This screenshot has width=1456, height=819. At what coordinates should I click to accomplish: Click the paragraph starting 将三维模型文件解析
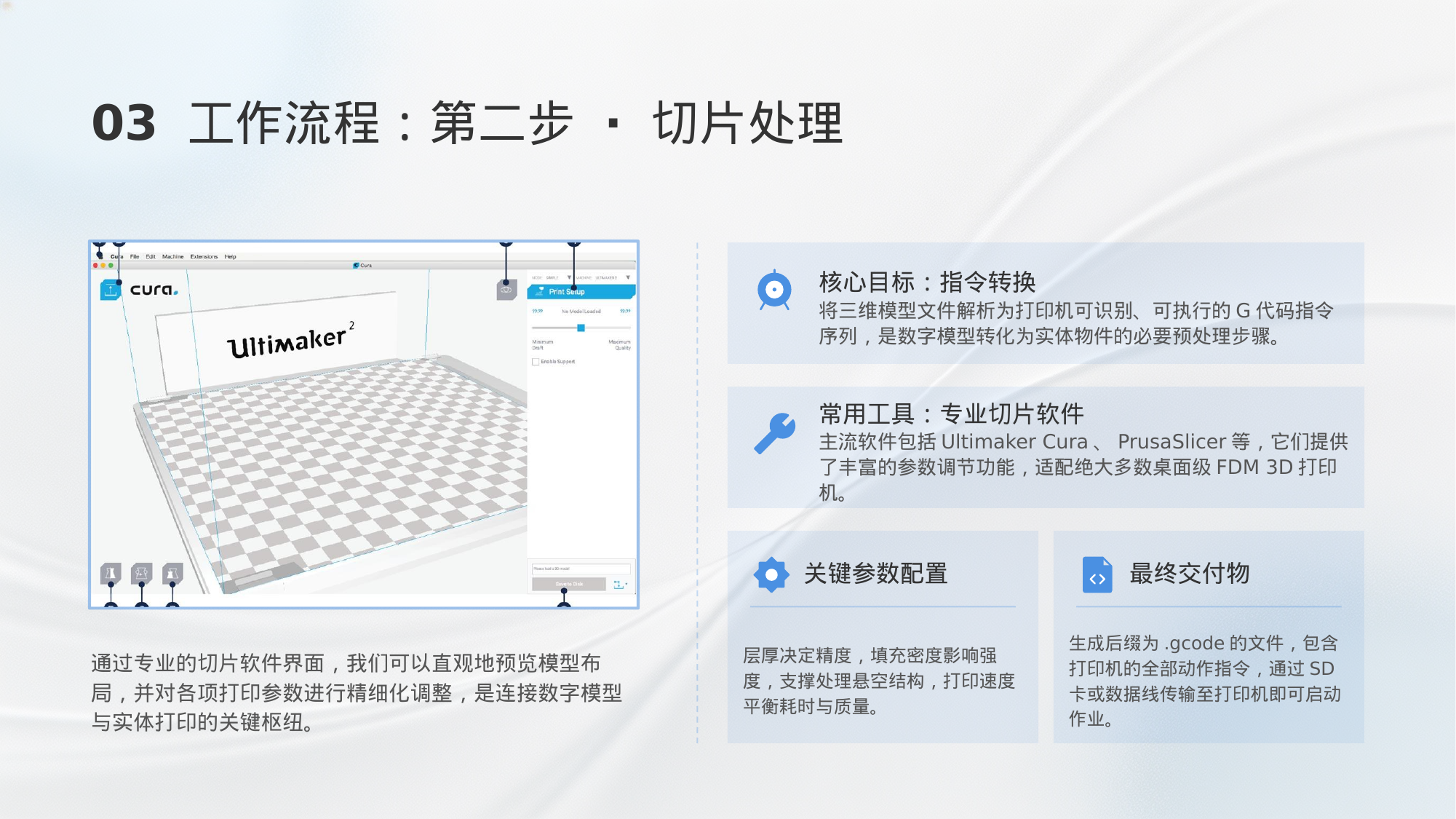point(1076,324)
